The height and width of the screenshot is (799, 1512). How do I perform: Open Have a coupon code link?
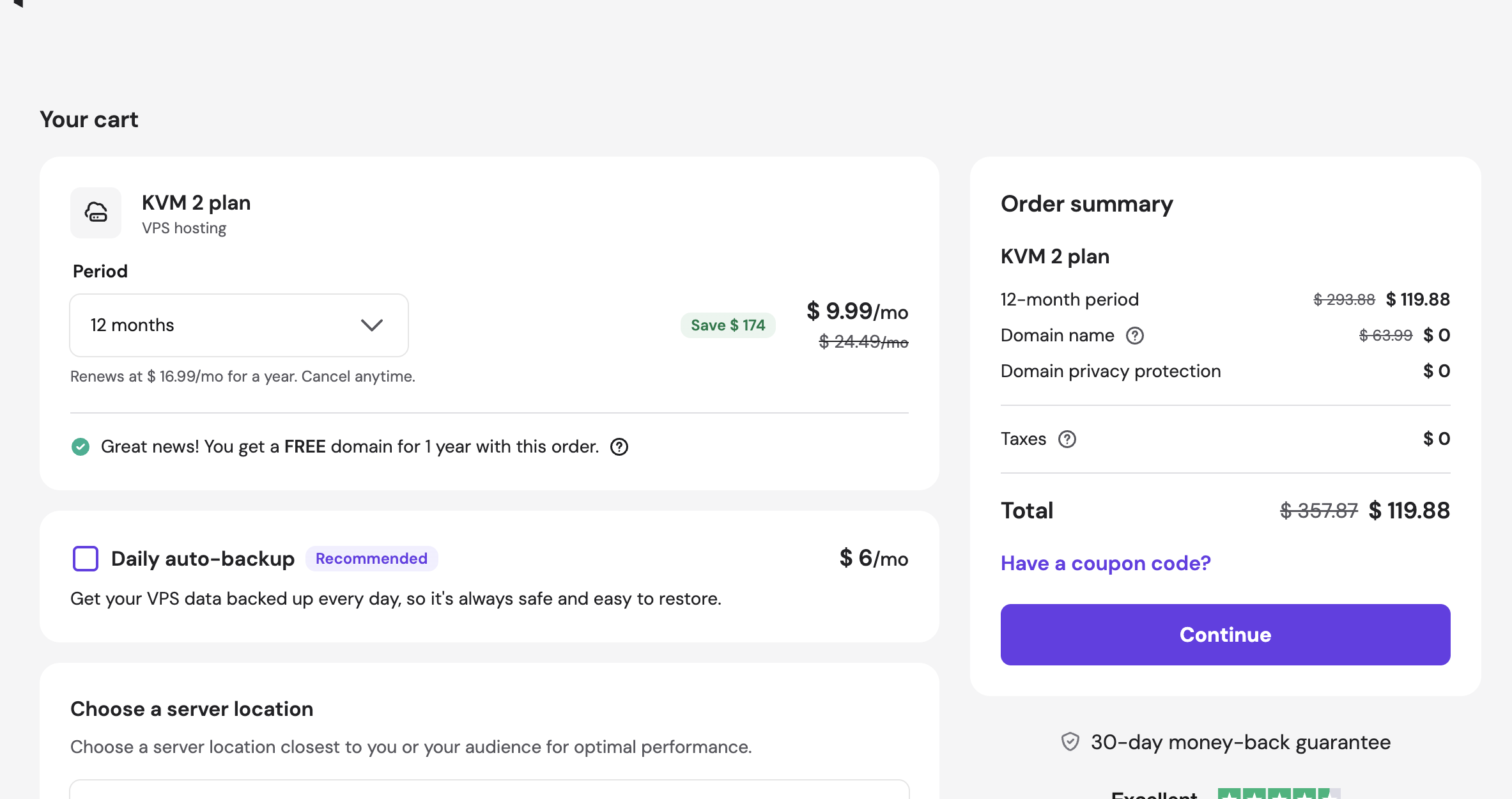pyautogui.click(x=1106, y=563)
